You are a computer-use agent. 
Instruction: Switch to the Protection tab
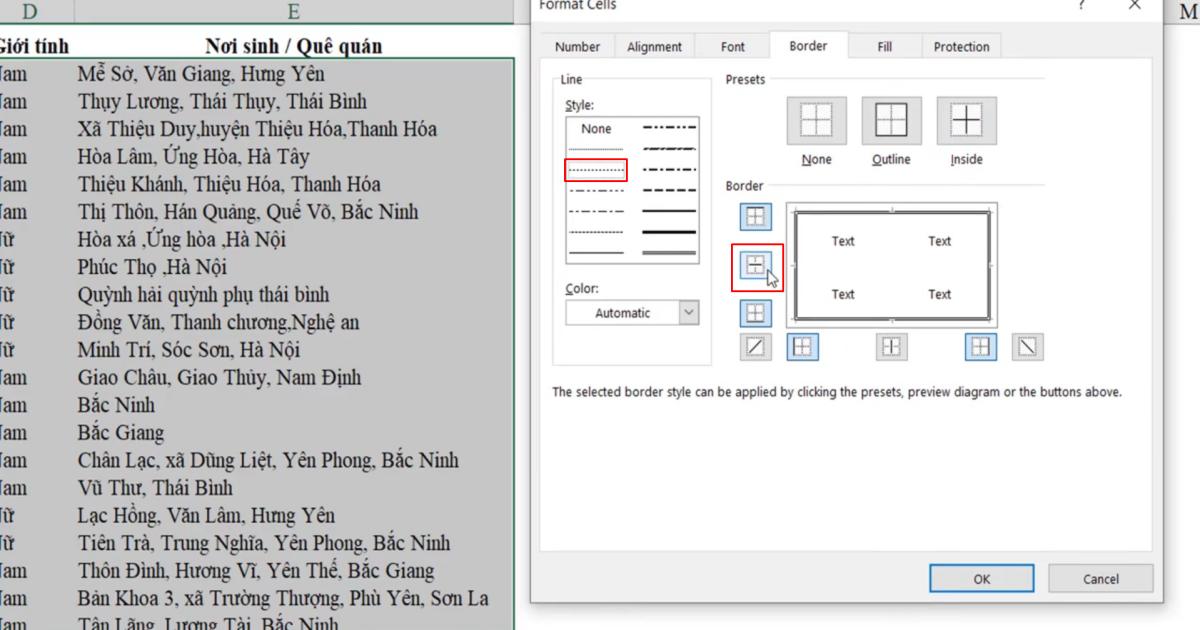point(960,46)
